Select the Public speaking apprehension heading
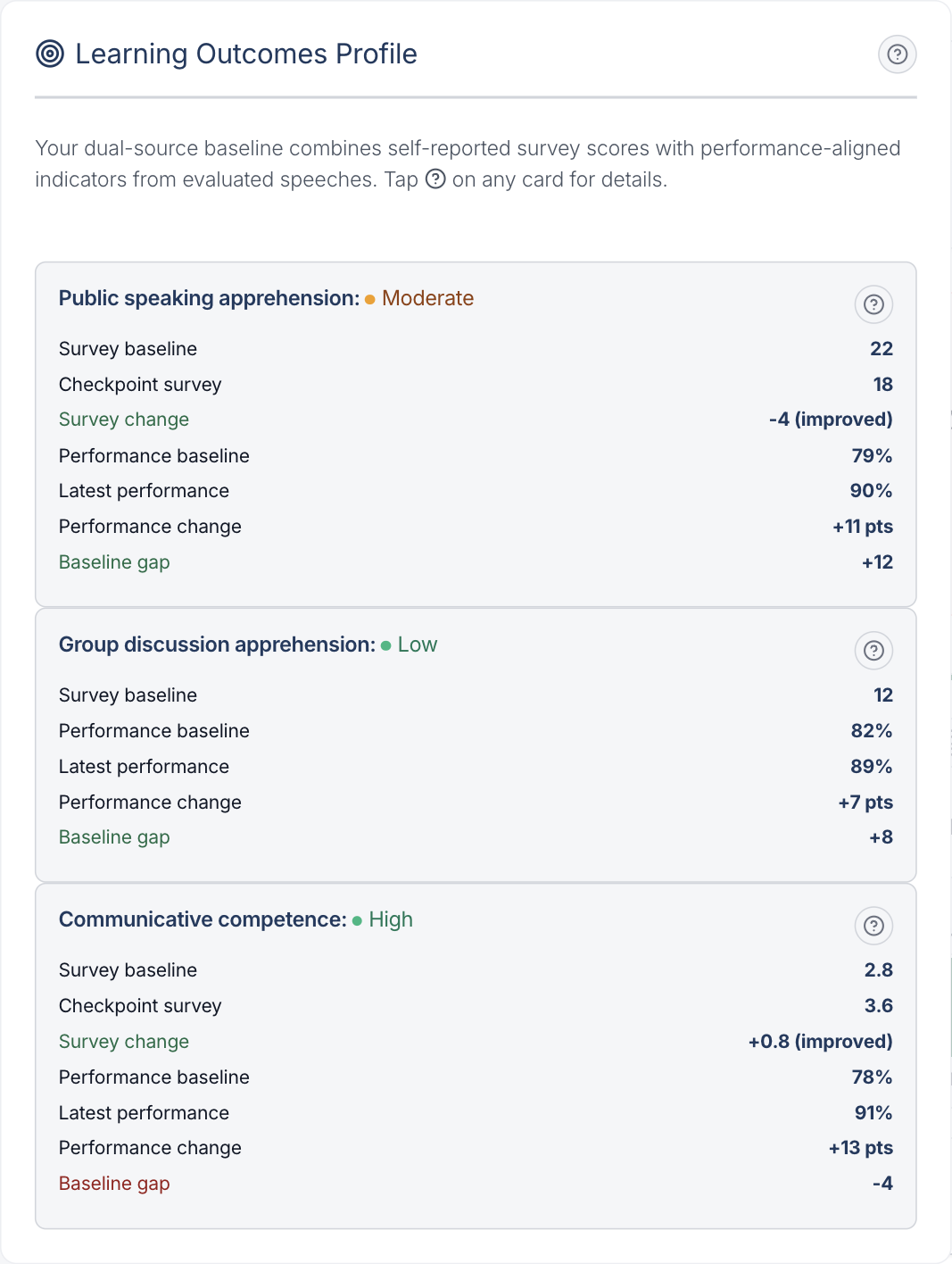The width and height of the screenshot is (952, 1264). (x=210, y=298)
